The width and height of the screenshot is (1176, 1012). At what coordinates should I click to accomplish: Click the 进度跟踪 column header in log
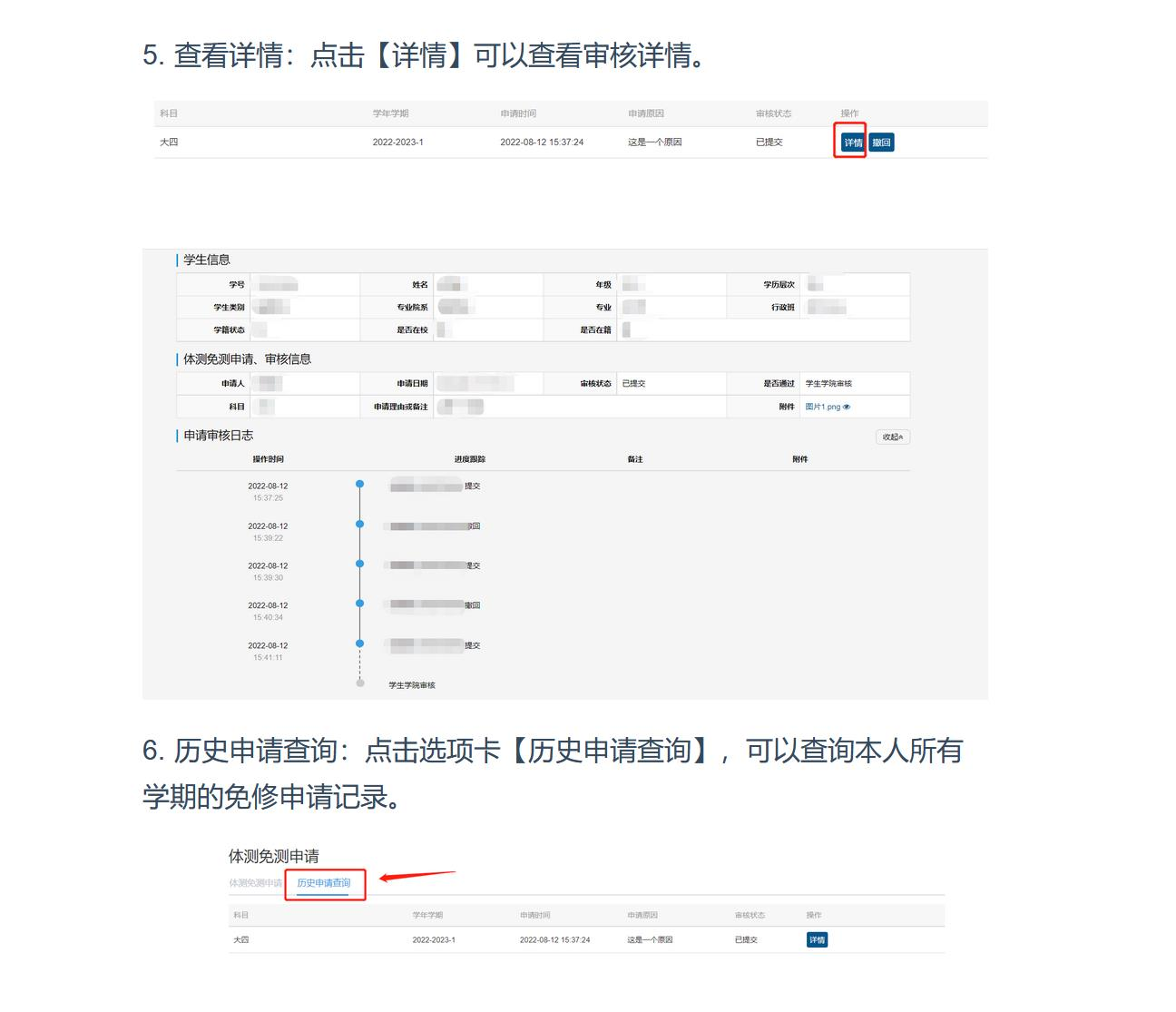tap(469, 459)
